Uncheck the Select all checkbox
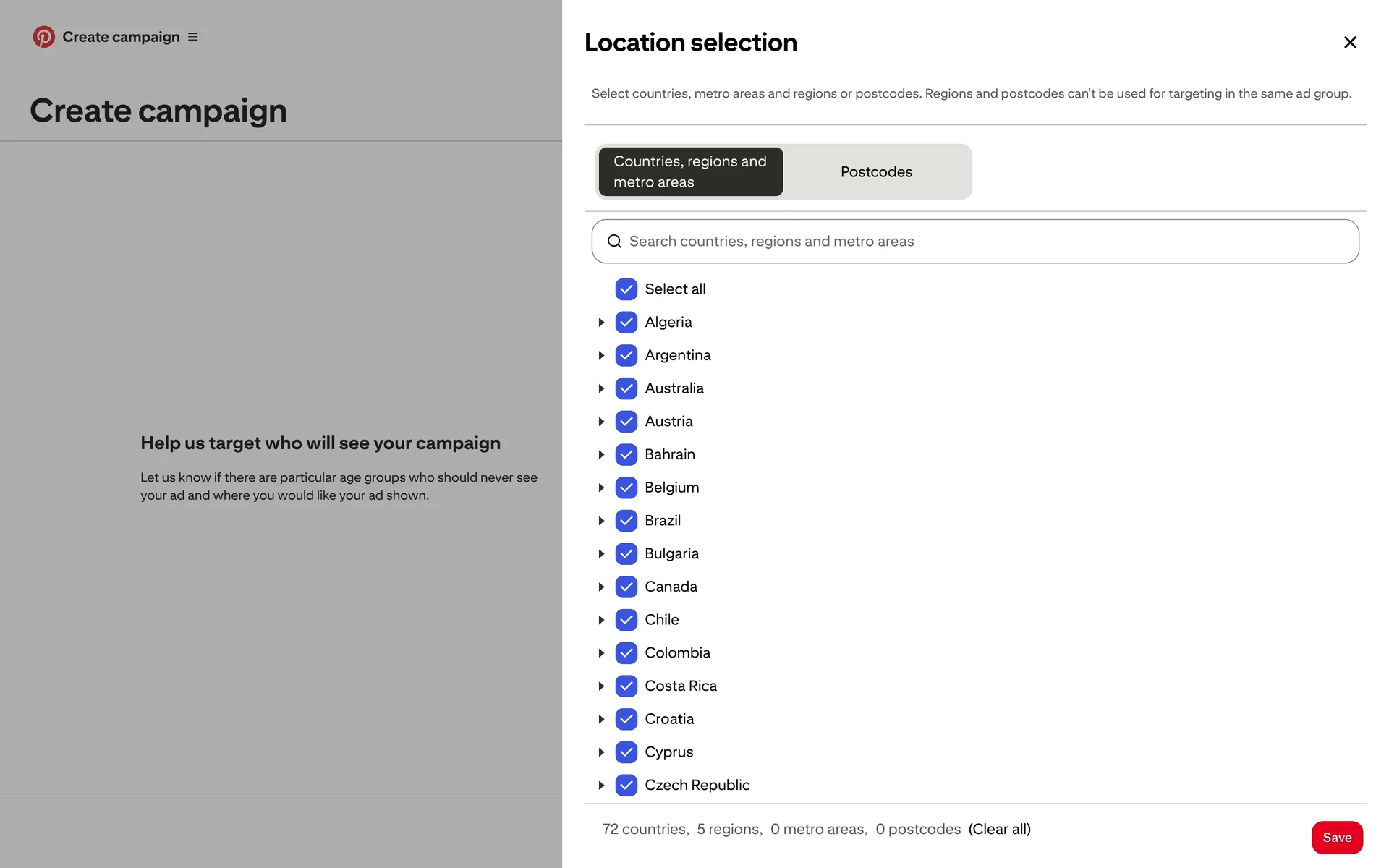This screenshot has height=868, width=1389. pyautogui.click(x=626, y=289)
